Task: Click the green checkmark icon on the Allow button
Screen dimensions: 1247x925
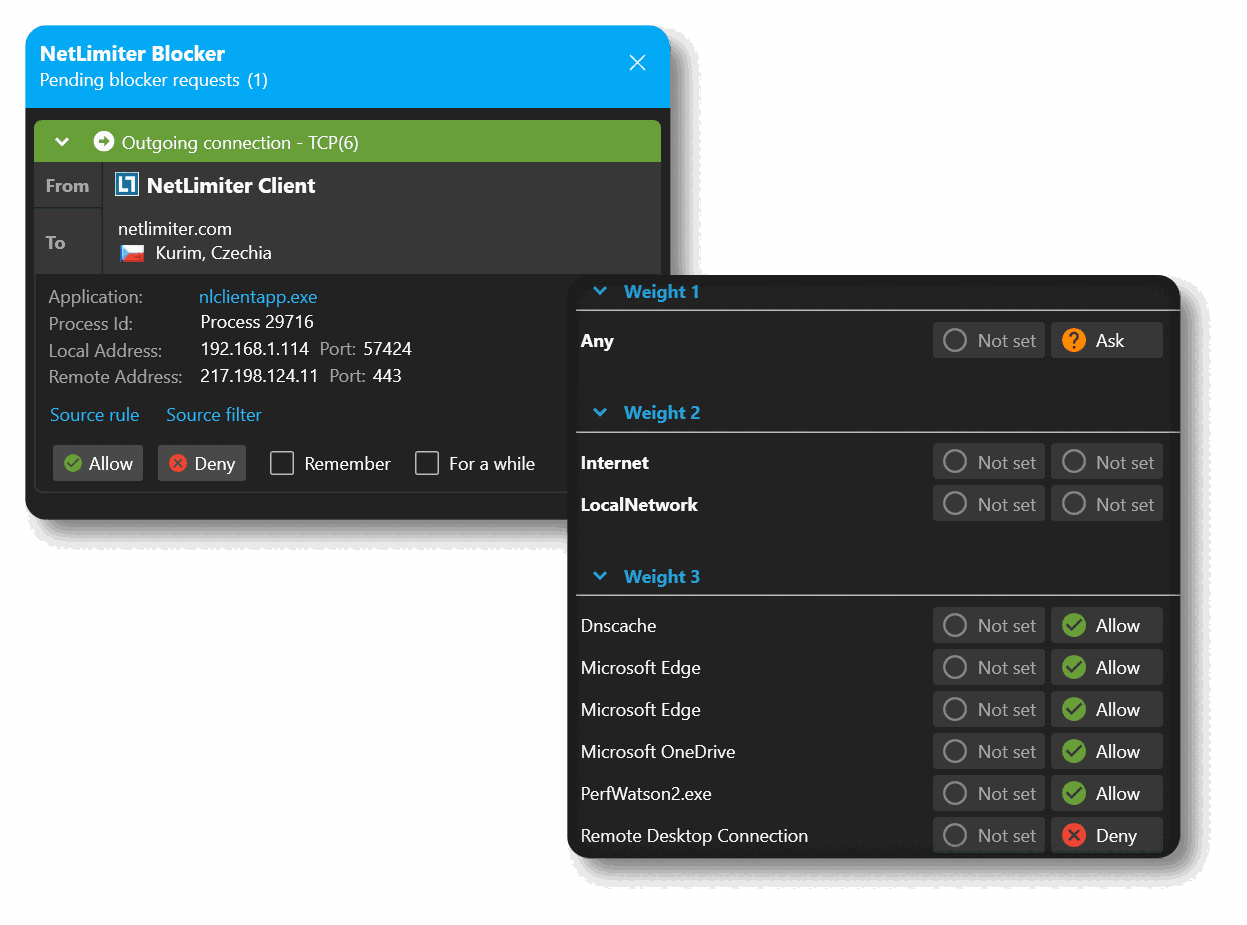Action: point(71,463)
